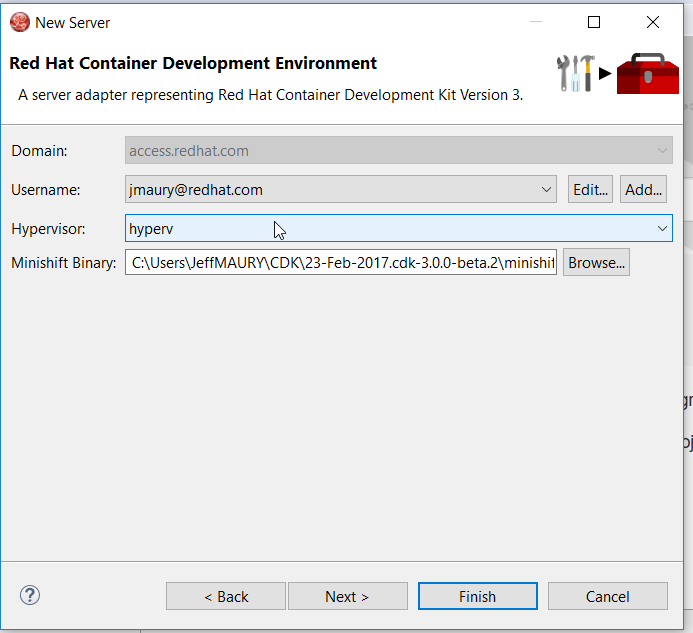
Task: Proceed with the Next > button
Action: 347,596
